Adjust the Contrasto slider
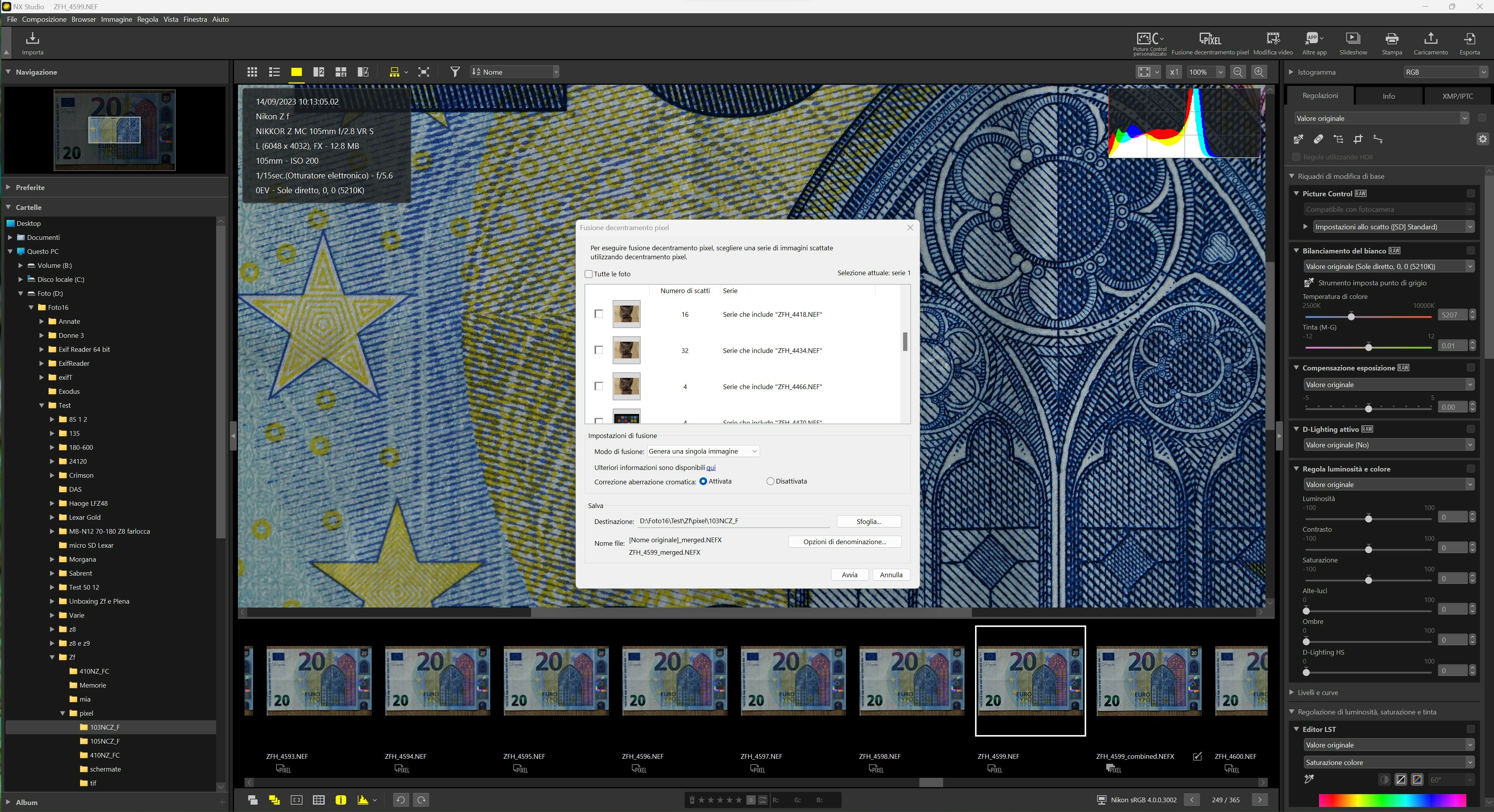The width and height of the screenshot is (1494, 812). [1369, 549]
